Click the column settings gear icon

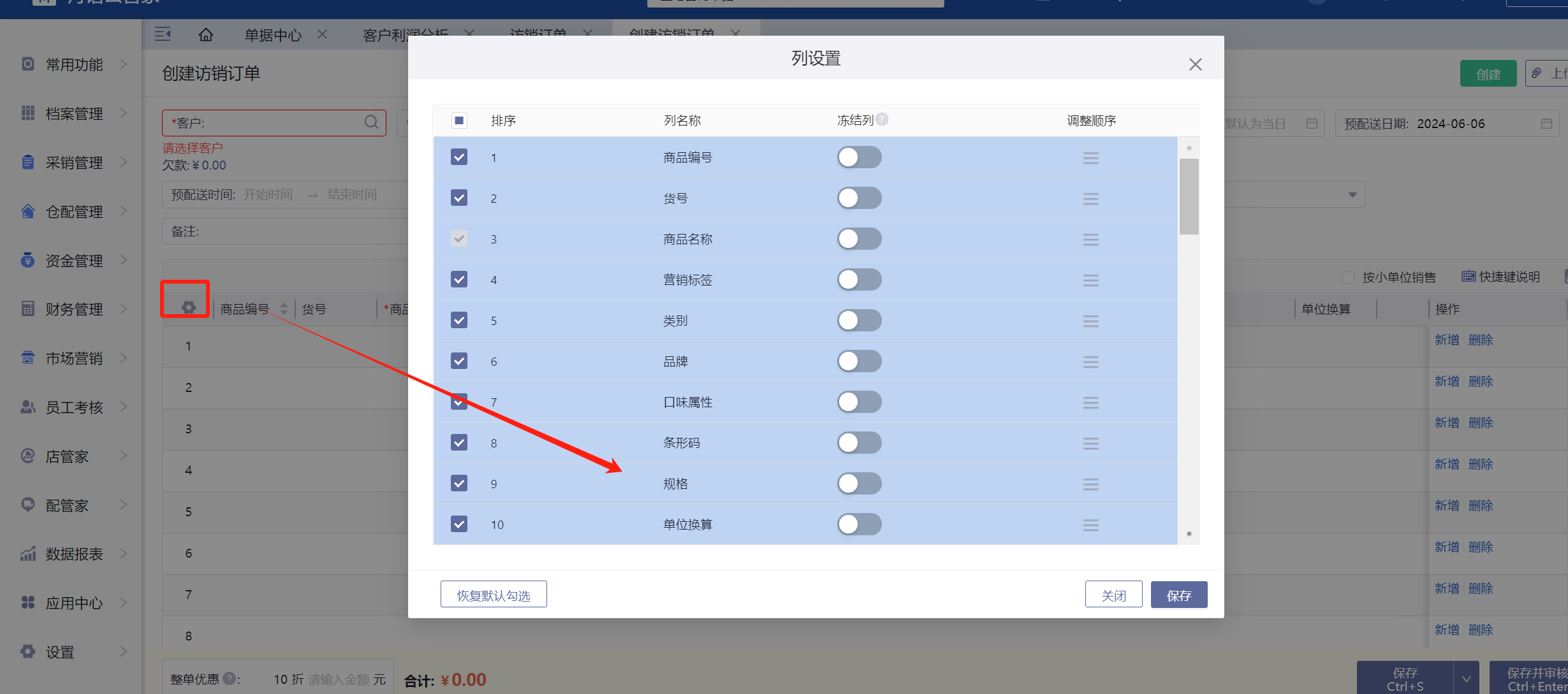tap(188, 308)
